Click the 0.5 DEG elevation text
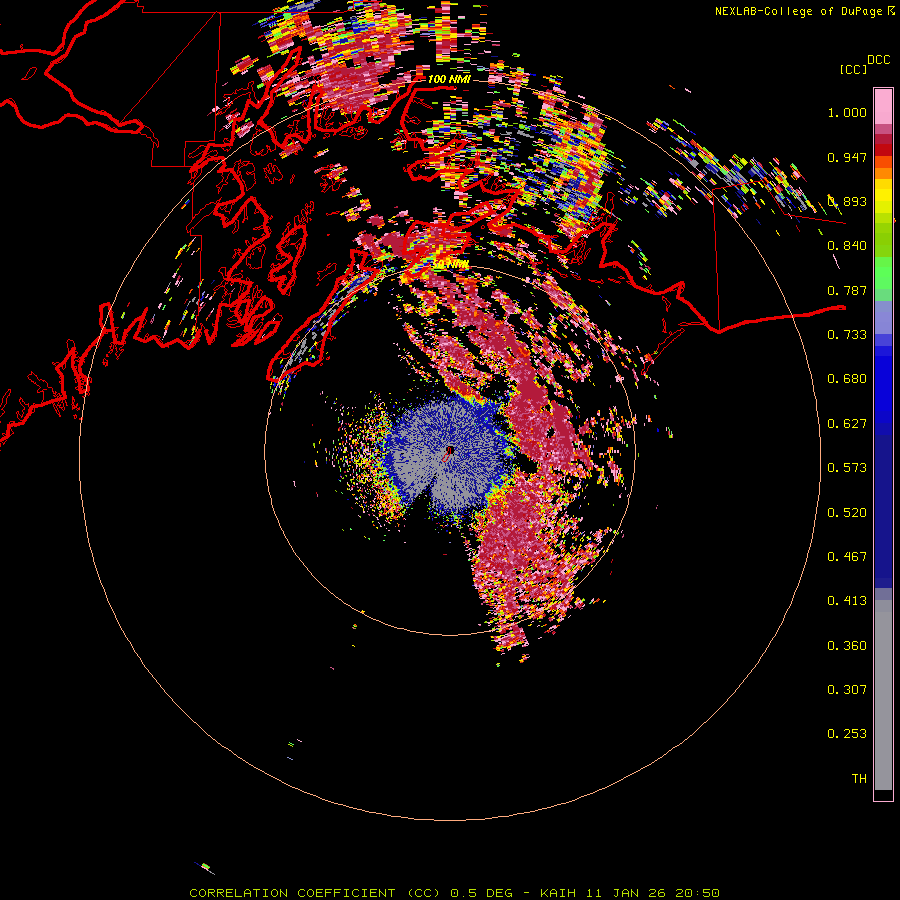Screen dimensions: 900x900 [x=481, y=893]
